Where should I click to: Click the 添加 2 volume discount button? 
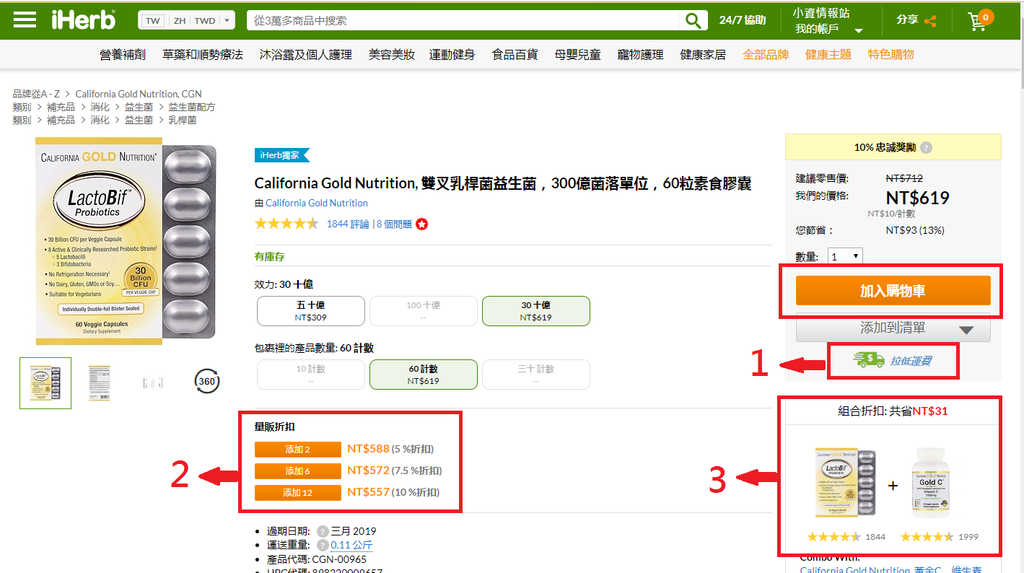[x=298, y=450]
